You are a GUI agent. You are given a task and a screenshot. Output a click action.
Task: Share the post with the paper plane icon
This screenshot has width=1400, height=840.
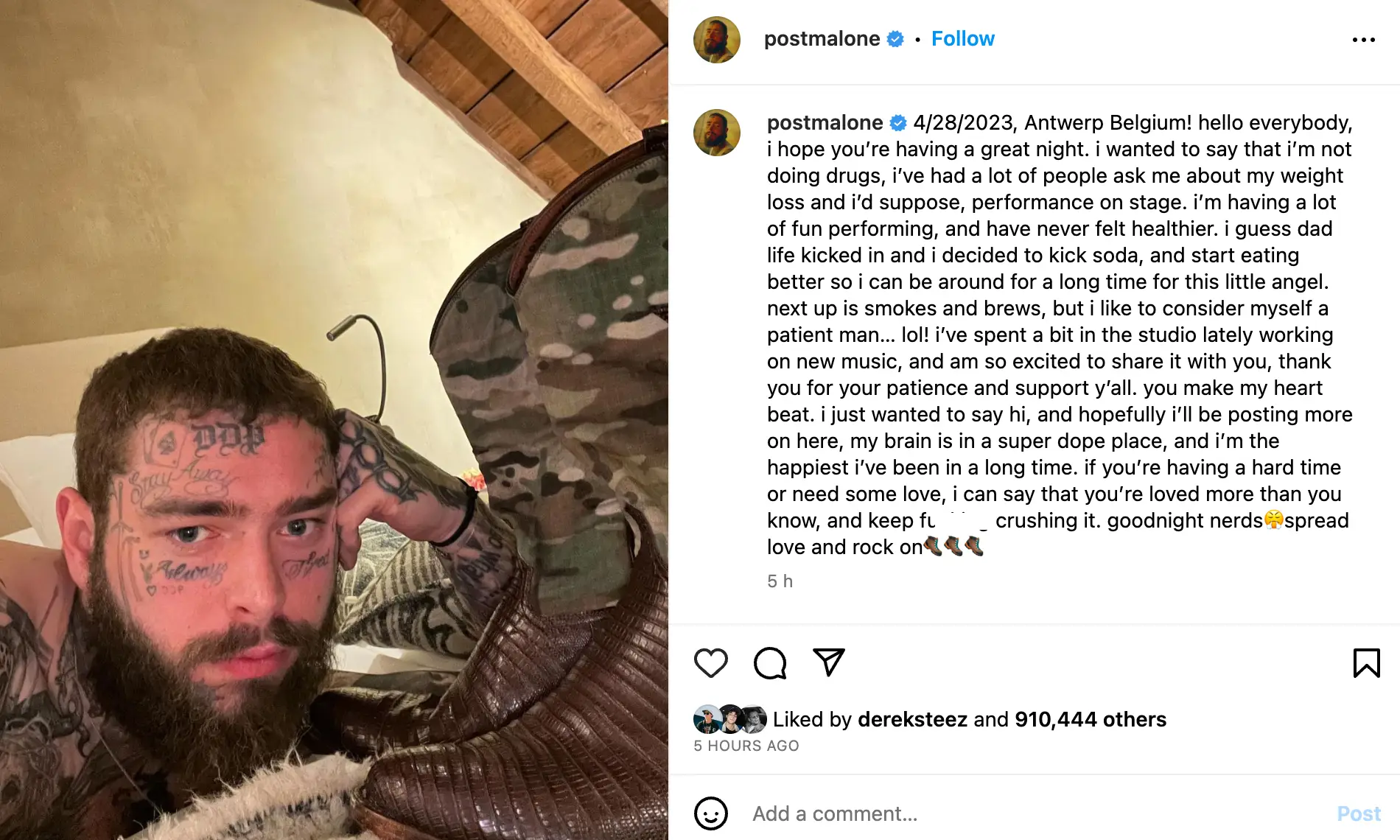click(x=829, y=662)
